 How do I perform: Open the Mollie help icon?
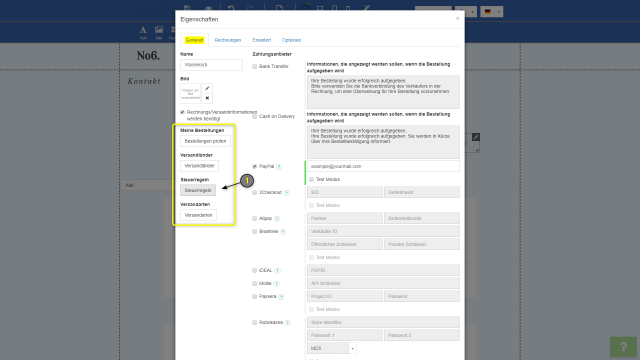click(x=276, y=284)
